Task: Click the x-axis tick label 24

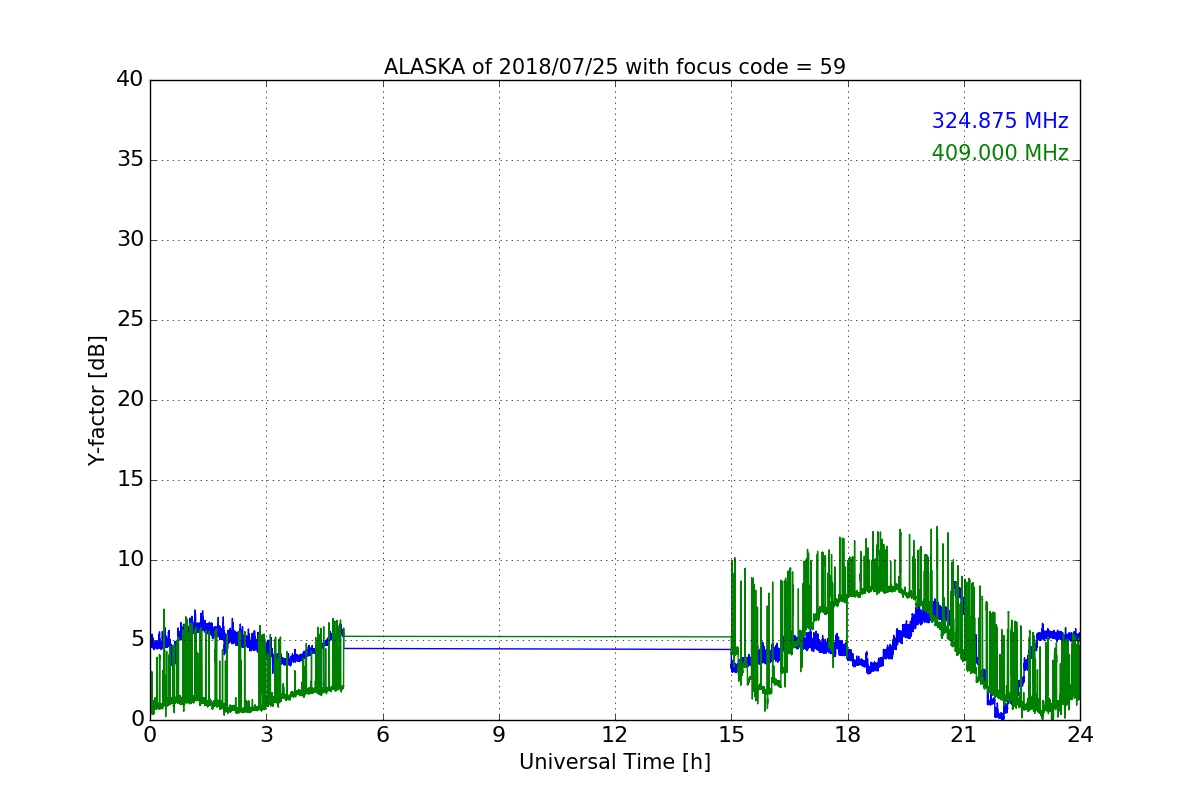Action: click(1080, 735)
